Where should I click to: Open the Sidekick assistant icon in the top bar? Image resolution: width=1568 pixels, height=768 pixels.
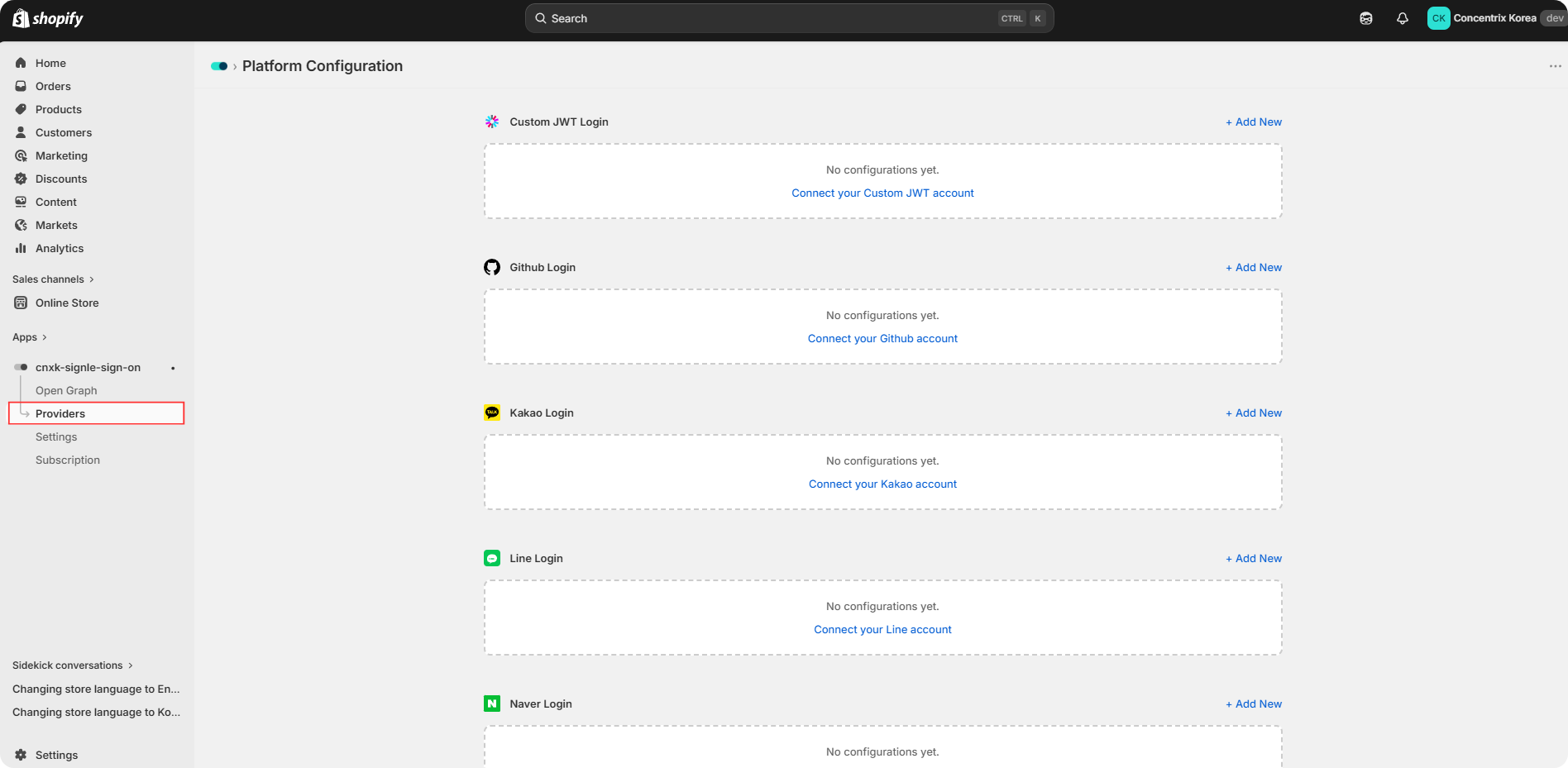[1366, 18]
